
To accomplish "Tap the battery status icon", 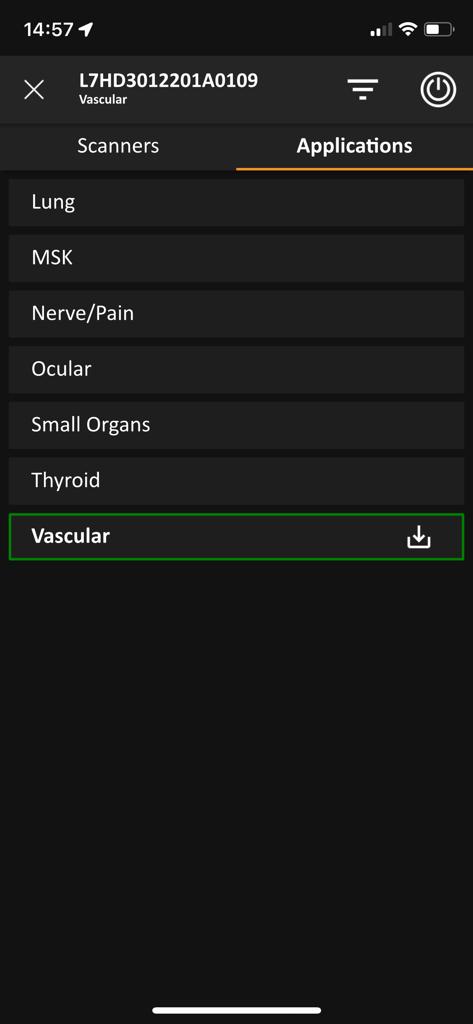I will pyautogui.click(x=439, y=29).
